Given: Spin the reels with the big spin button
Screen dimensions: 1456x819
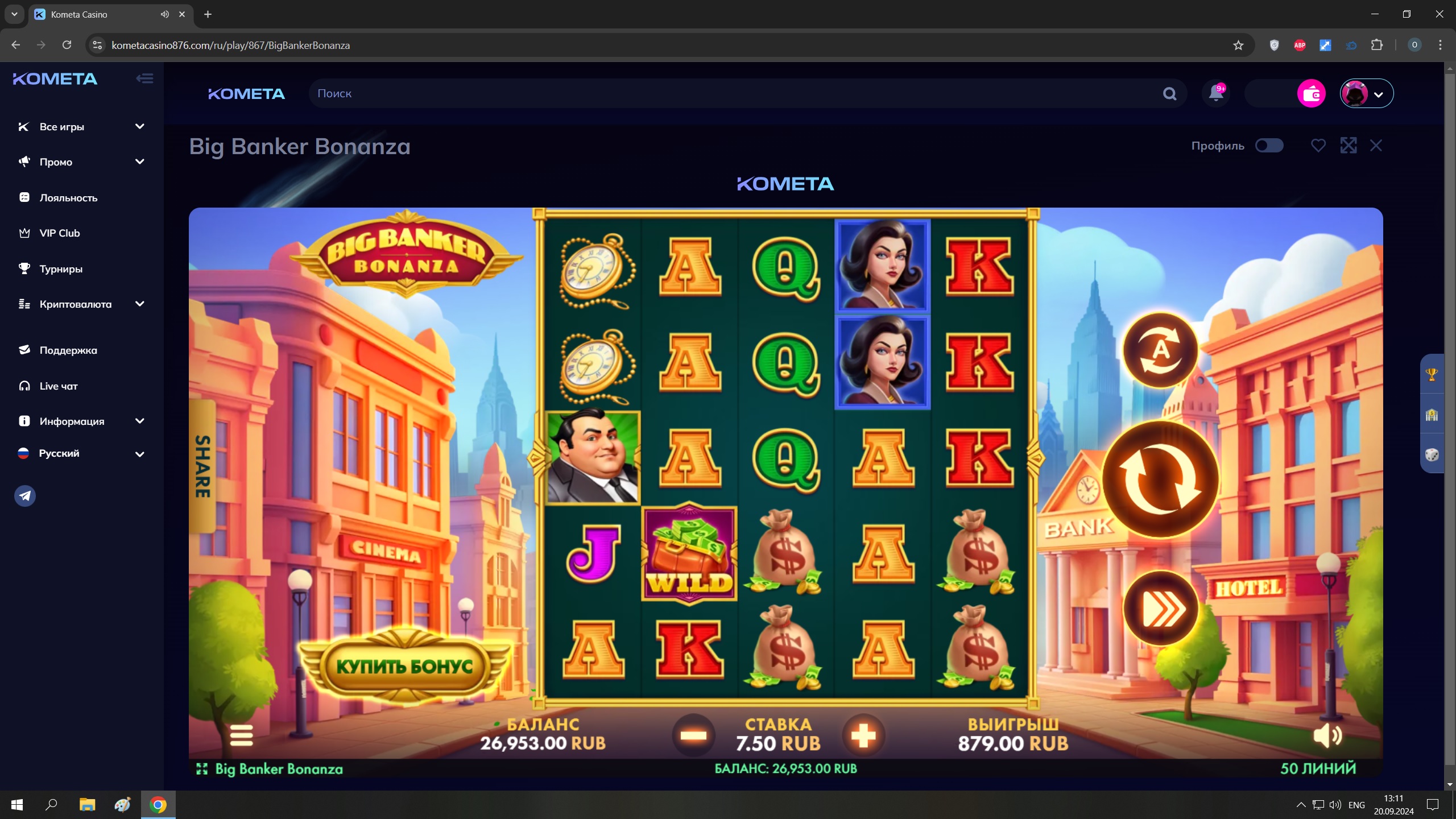Looking at the screenshot, I should (x=1160, y=479).
